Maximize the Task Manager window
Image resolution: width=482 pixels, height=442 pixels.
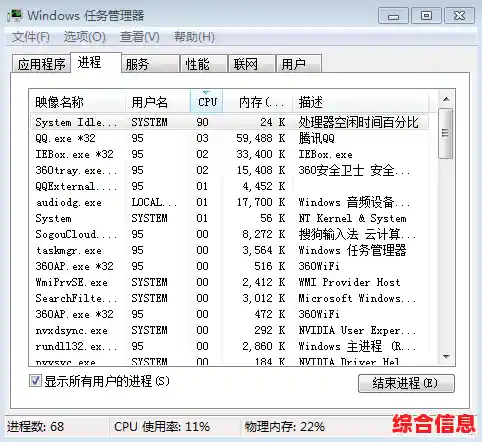[x=426, y=16]
